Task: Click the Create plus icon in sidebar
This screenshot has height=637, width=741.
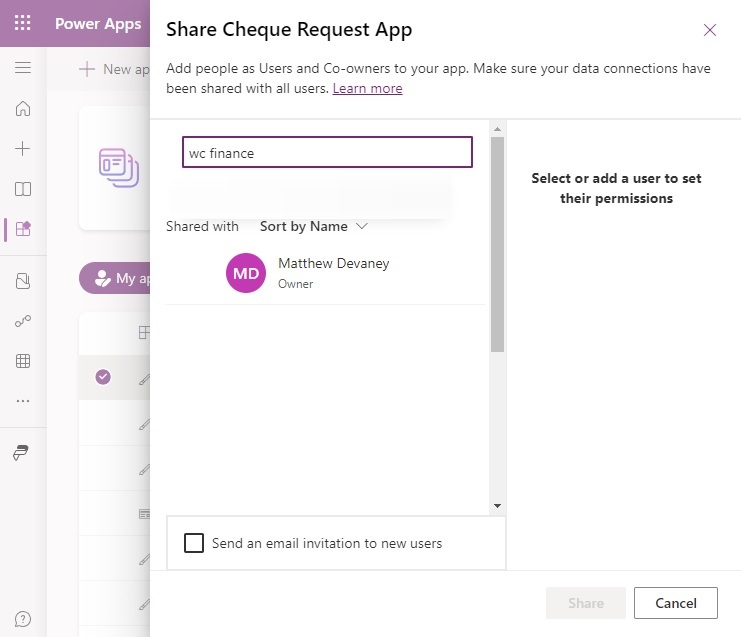Action: [23, 149]
